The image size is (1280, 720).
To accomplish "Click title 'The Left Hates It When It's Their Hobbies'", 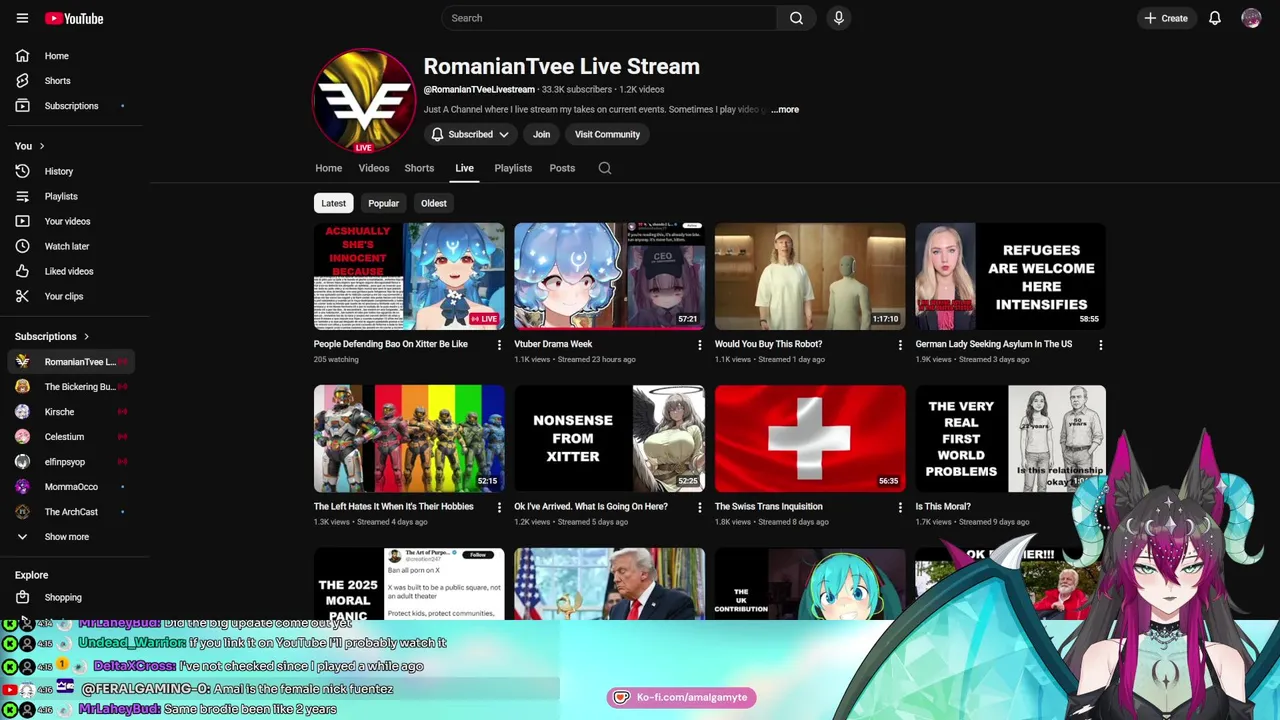I will click(394, 507).
